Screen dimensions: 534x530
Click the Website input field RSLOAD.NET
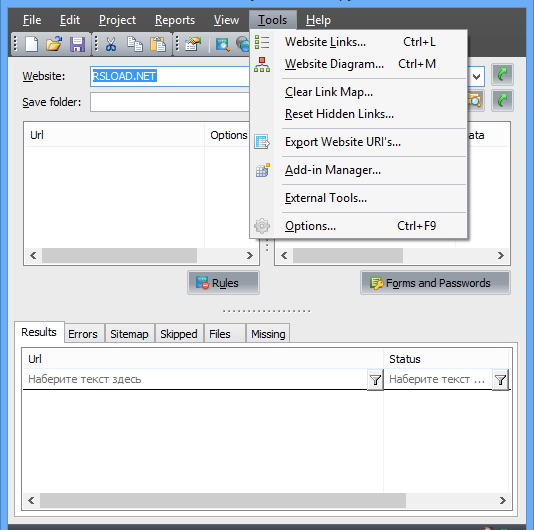[x=170, y=76]
